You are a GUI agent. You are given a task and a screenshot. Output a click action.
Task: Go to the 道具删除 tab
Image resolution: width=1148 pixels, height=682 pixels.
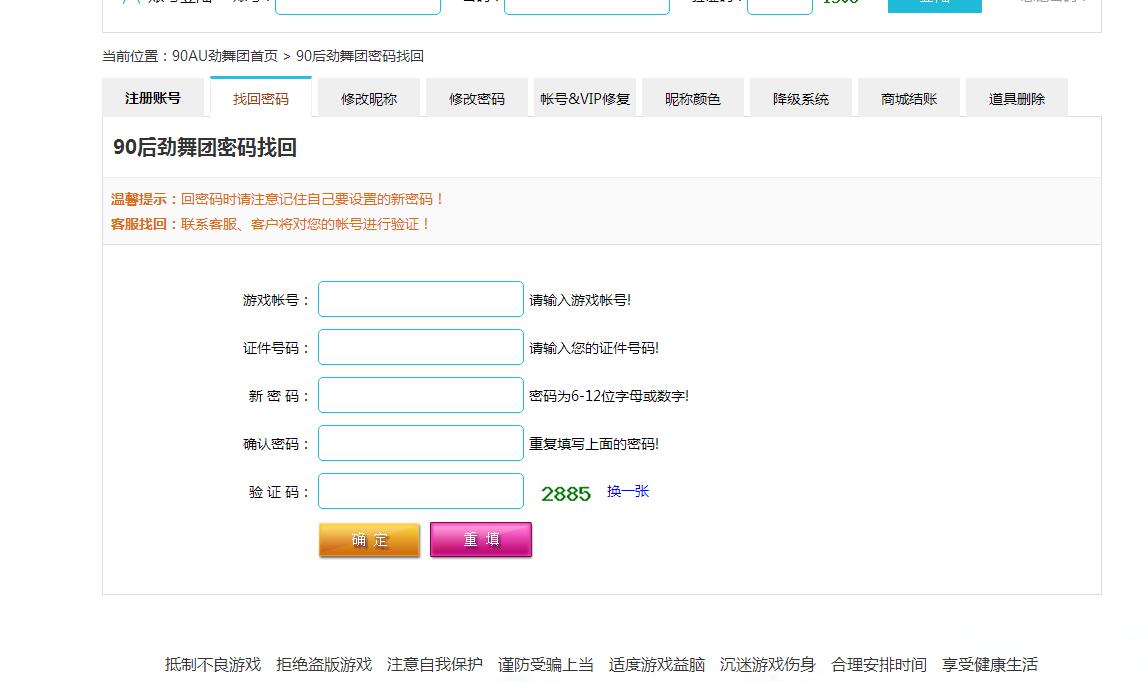point(1017,98)
